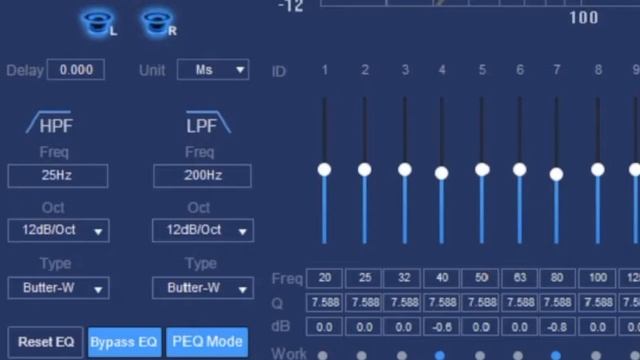Edit band 7 frequency field 80

[558, 278]
